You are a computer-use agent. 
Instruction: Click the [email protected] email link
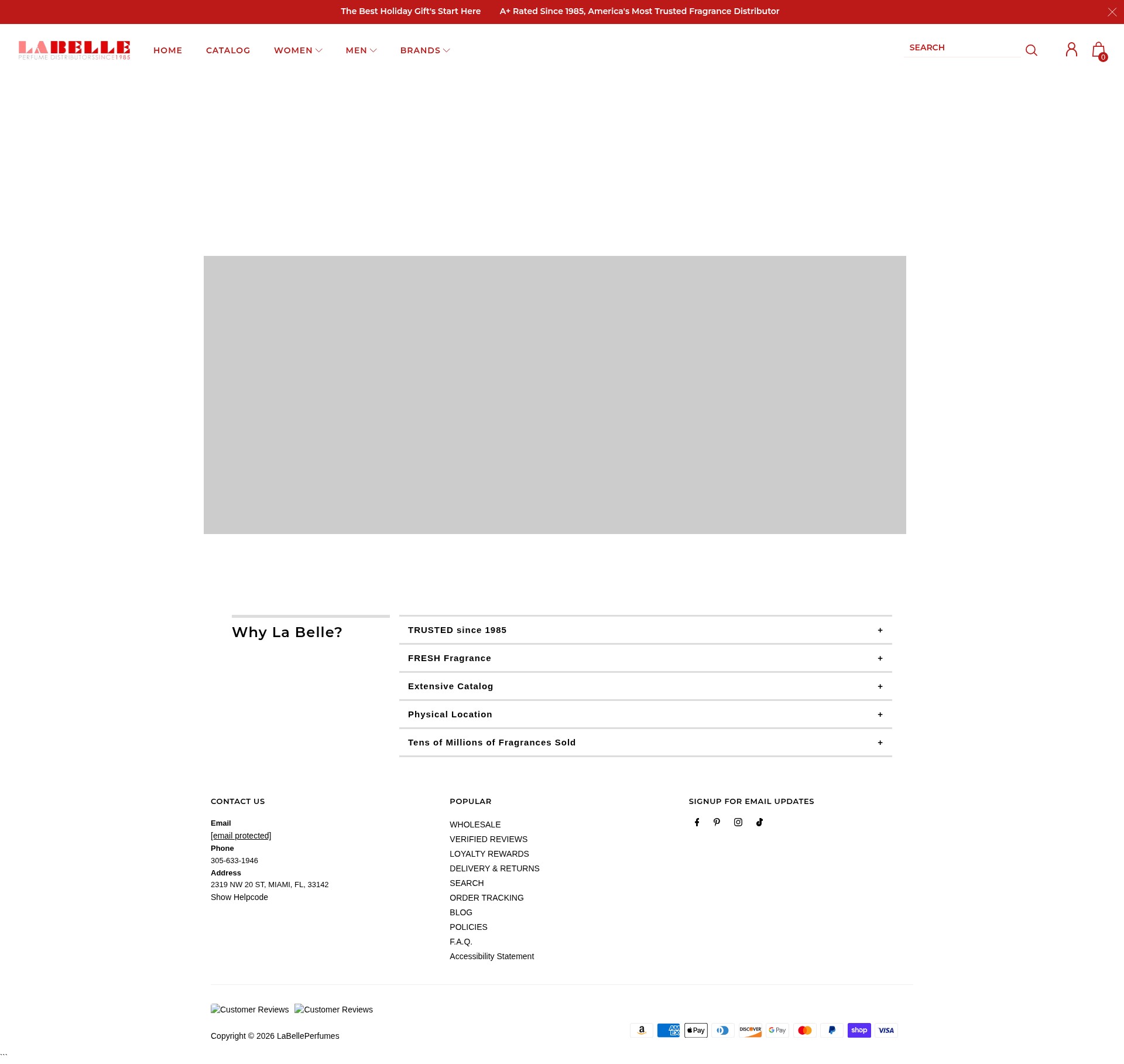tap(241, 836)
